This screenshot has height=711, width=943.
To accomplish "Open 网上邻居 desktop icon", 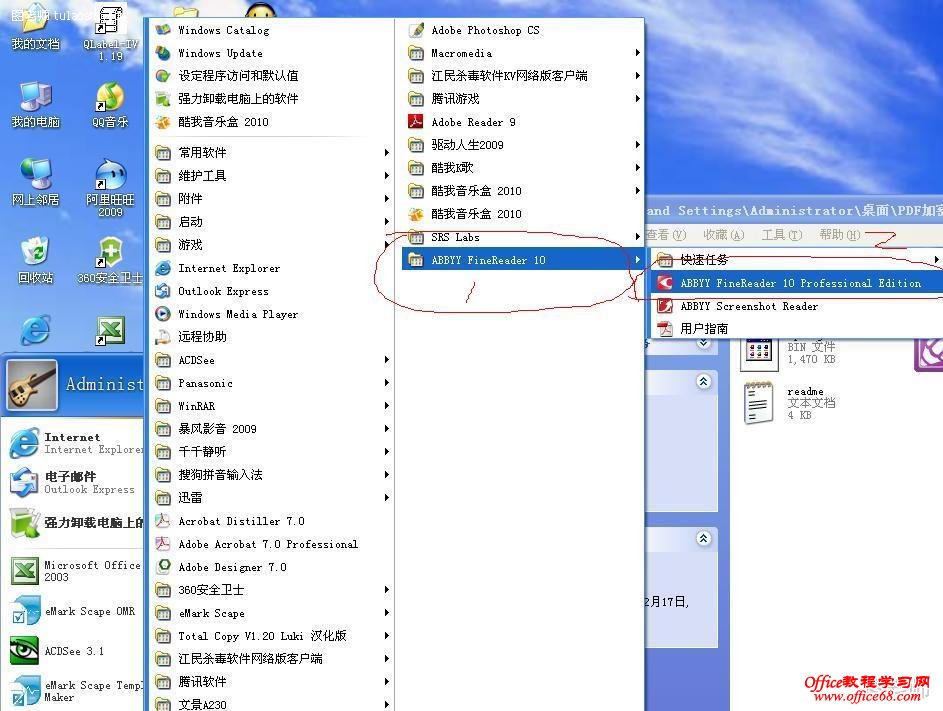I will tap(35, 182).
